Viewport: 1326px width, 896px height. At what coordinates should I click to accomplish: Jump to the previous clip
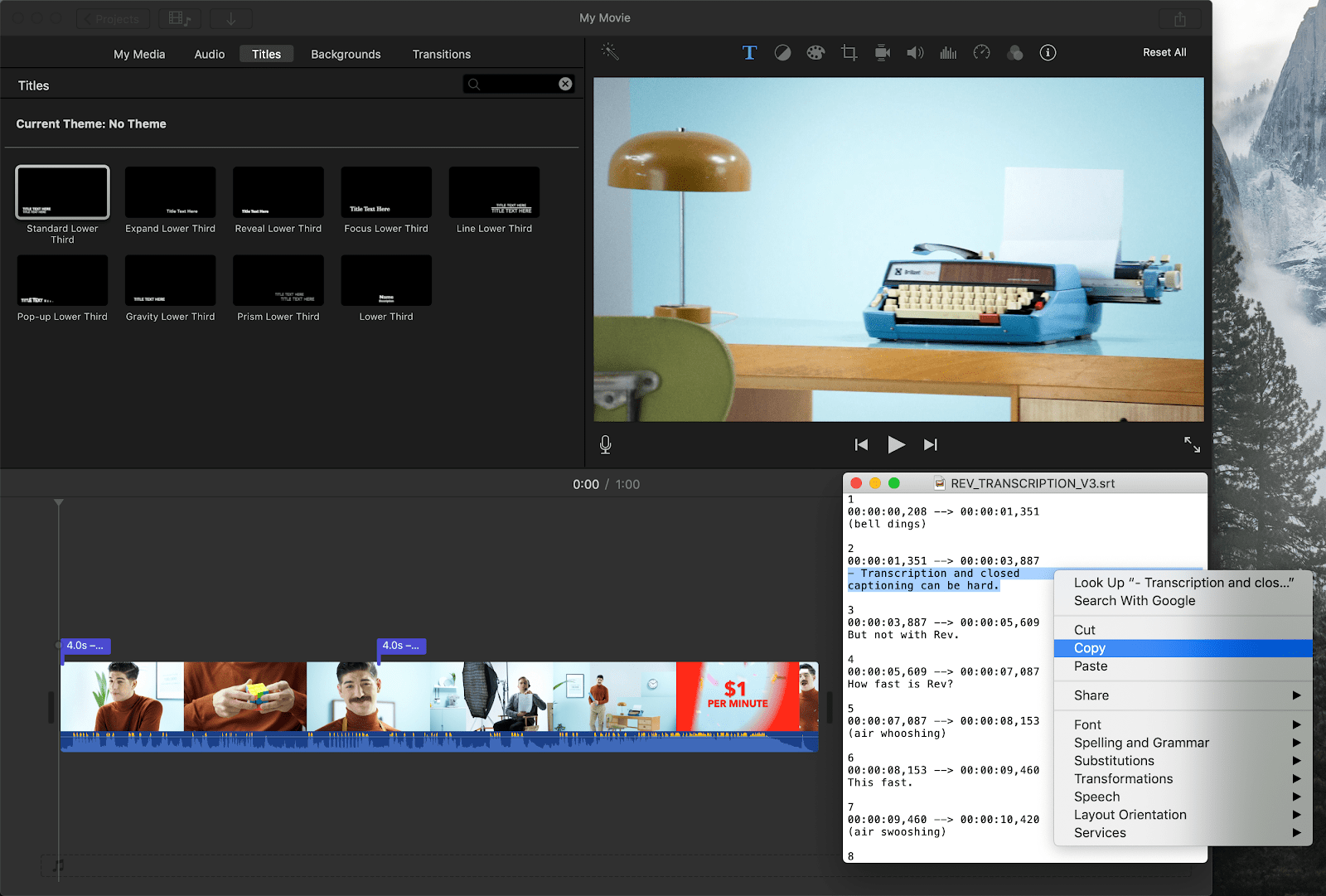click(861, 445)
